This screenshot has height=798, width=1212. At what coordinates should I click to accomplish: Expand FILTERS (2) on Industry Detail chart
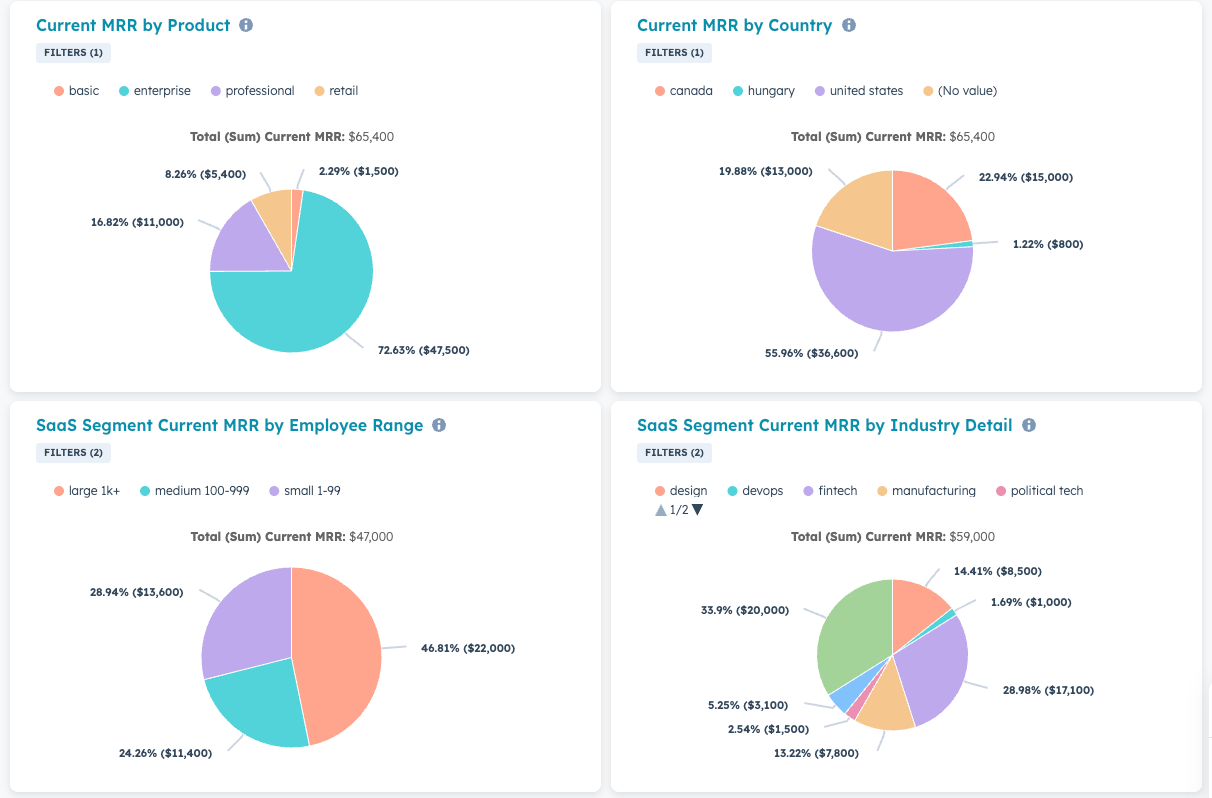click(x=674, y=453)
